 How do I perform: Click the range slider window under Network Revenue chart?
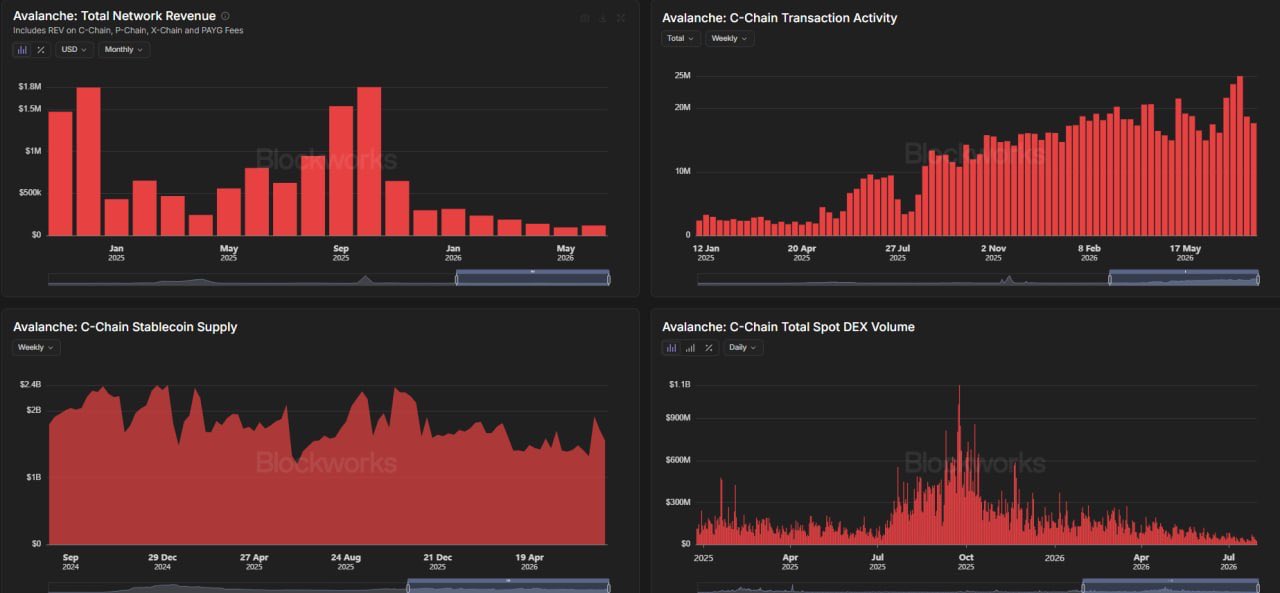click(533, 278)
